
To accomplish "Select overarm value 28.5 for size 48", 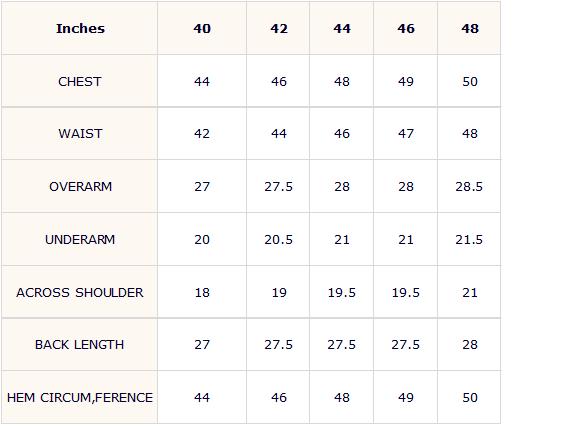I will [469, 187].
